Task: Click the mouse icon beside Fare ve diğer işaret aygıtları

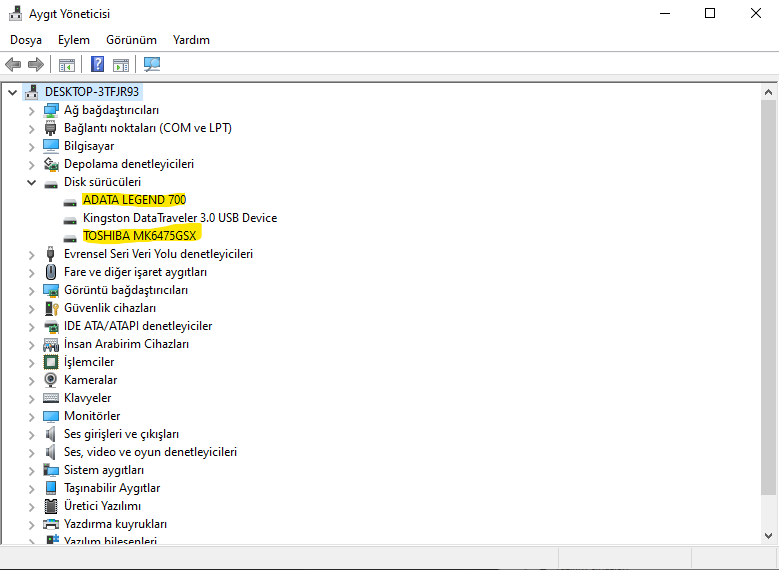Action: tap(51, 272)
